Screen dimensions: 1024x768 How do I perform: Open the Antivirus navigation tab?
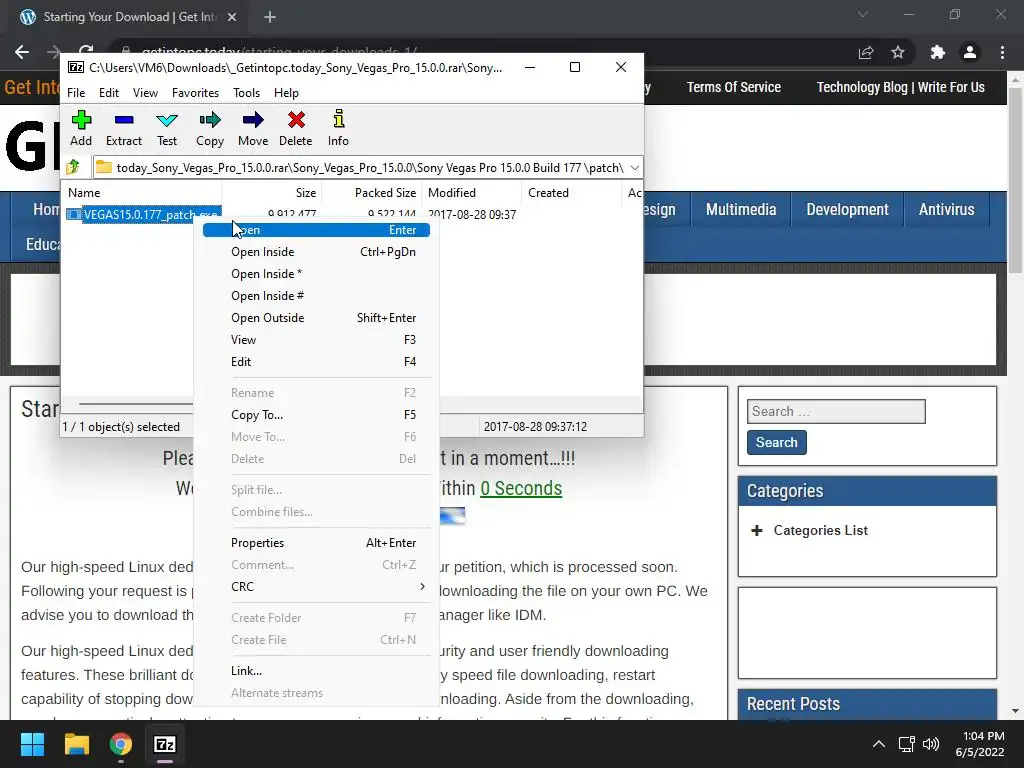coord(946,210)
